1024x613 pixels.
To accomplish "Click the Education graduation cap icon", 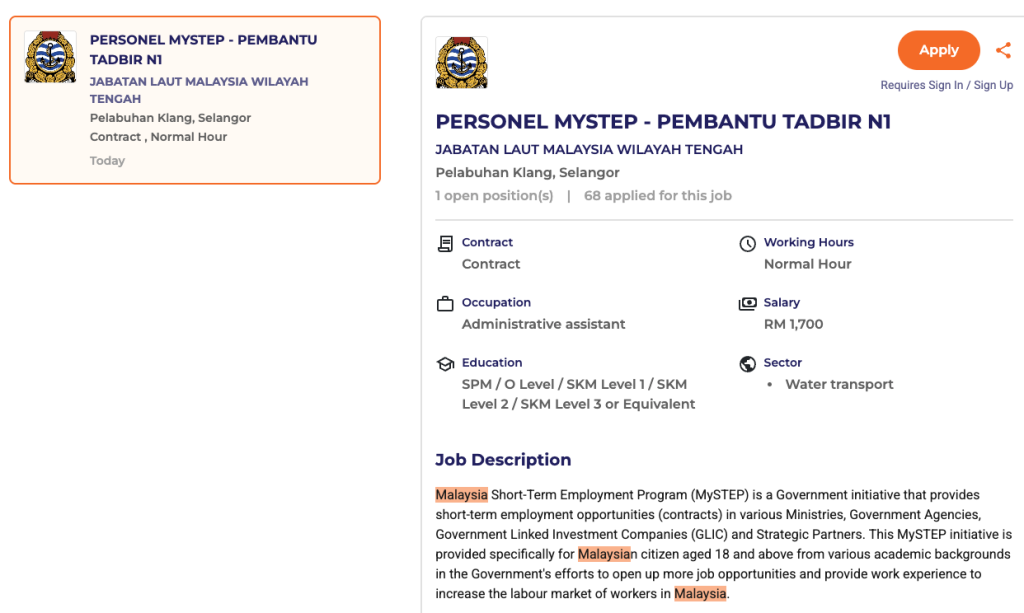I will coord(446,364).
